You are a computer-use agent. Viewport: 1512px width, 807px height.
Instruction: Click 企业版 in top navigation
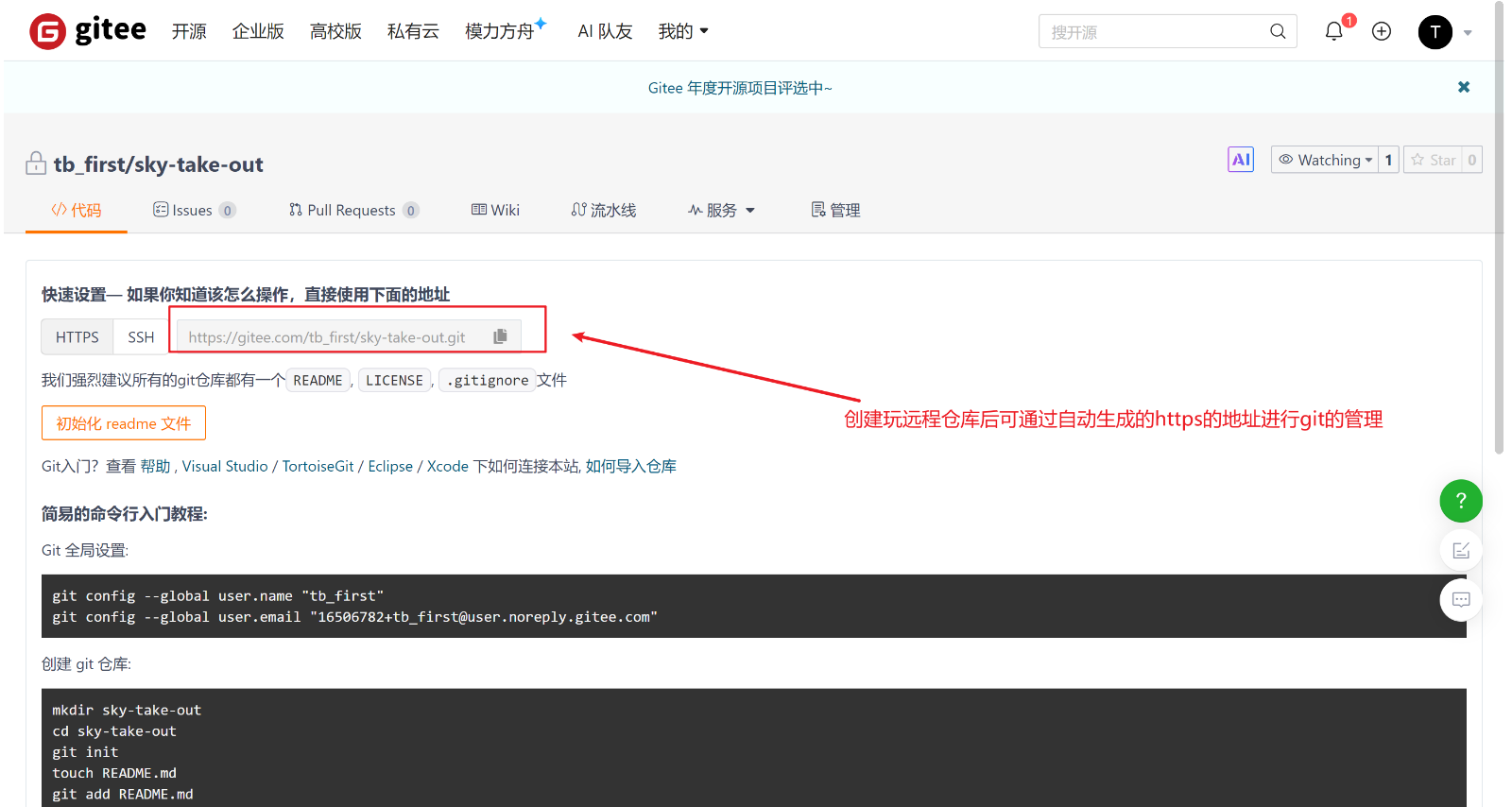[x=258, y=31]
